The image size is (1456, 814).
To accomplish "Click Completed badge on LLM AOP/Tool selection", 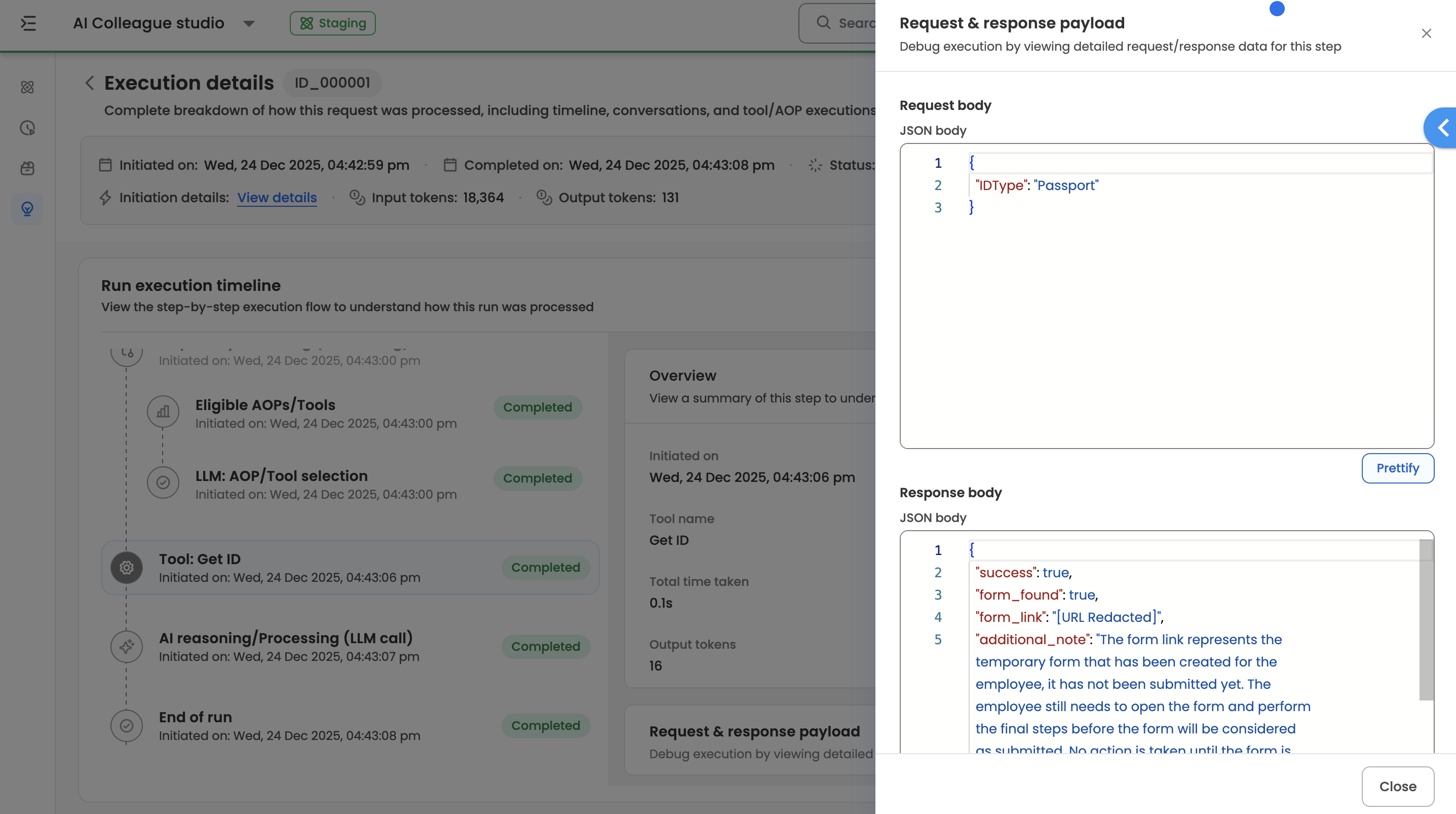I will click(538, 478).
